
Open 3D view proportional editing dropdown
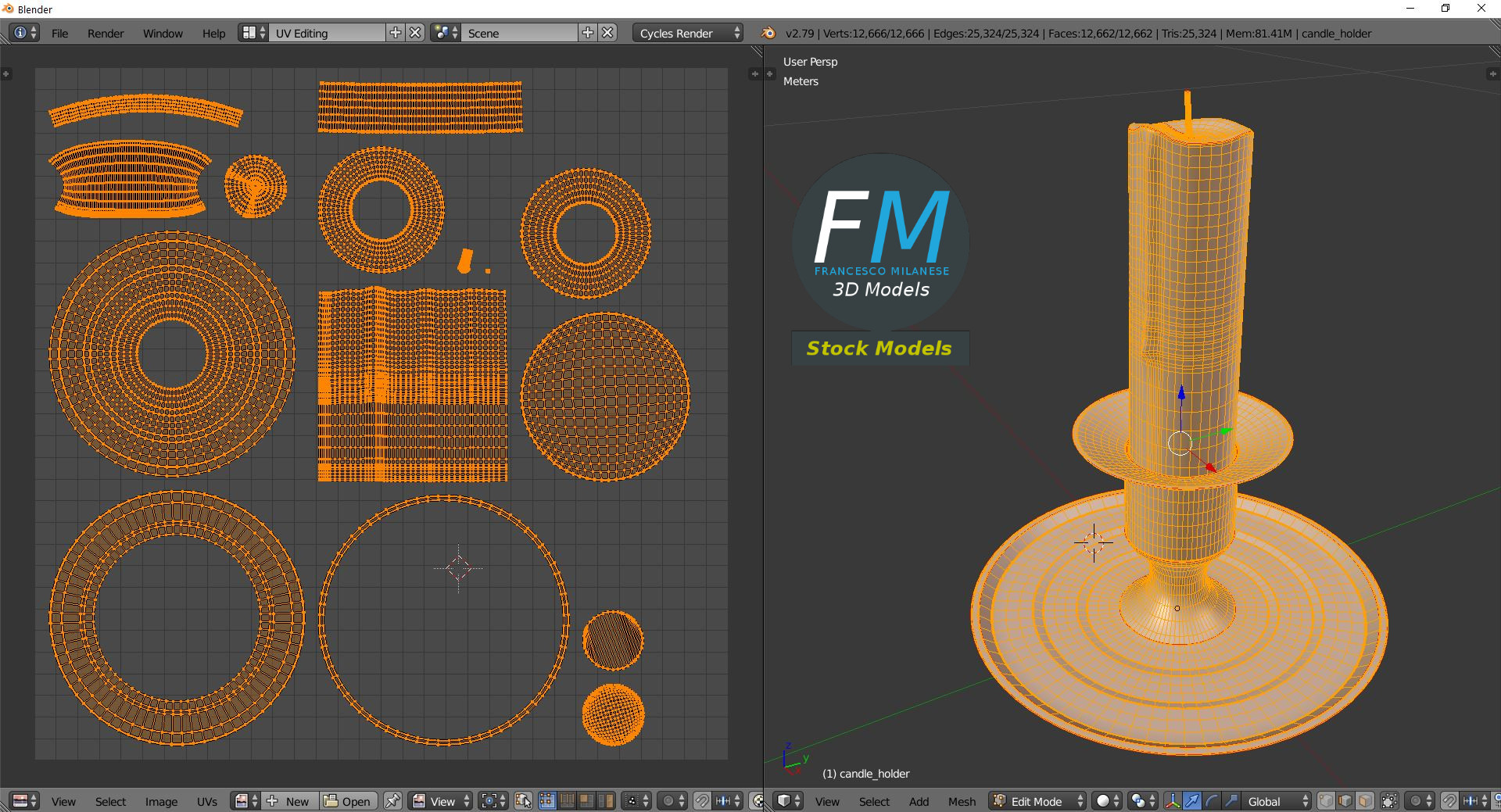click(1420, 801)
